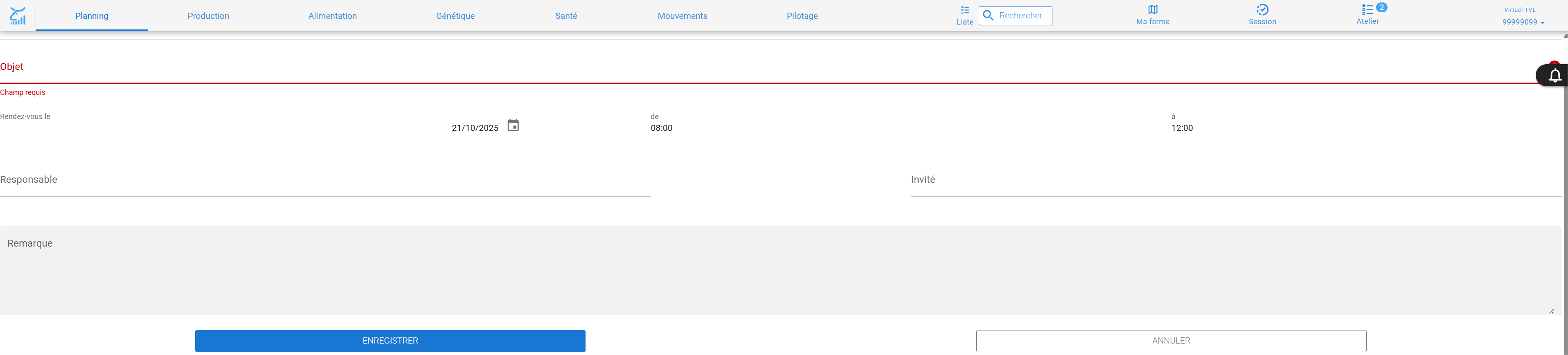Click the Remarque resize handle
The width and height of the screenshot is (1568, 355).
[x=1552, y=311]
